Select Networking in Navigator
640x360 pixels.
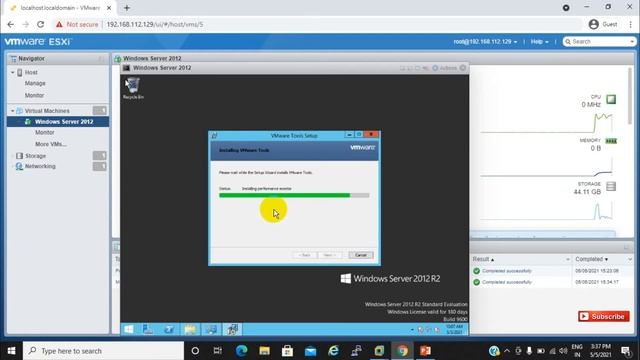click(x=40, y=166)
